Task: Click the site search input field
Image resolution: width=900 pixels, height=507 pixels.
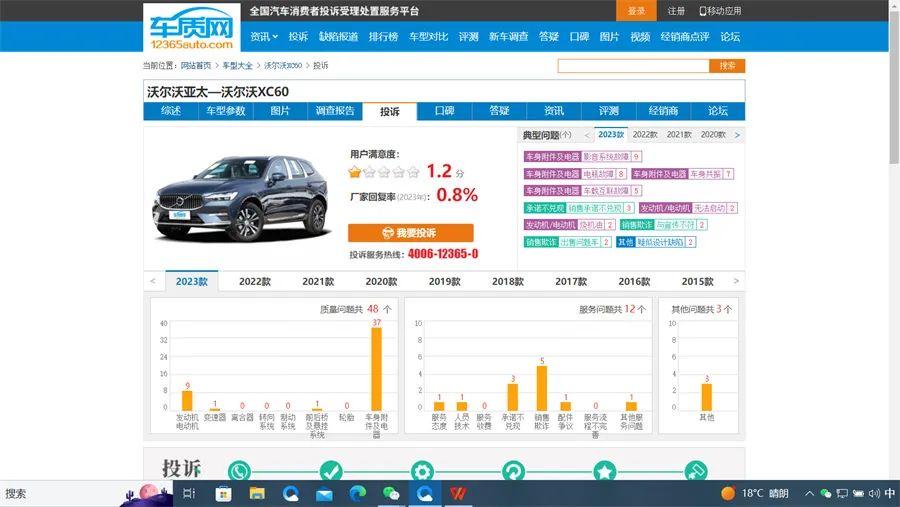Action: [x=633, y=66]
